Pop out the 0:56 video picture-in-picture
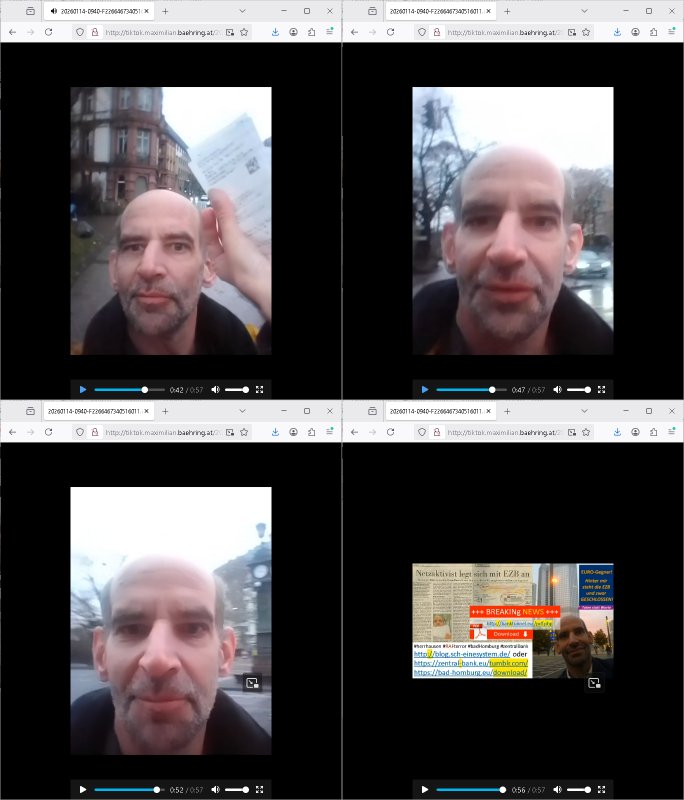 [594, 684]
